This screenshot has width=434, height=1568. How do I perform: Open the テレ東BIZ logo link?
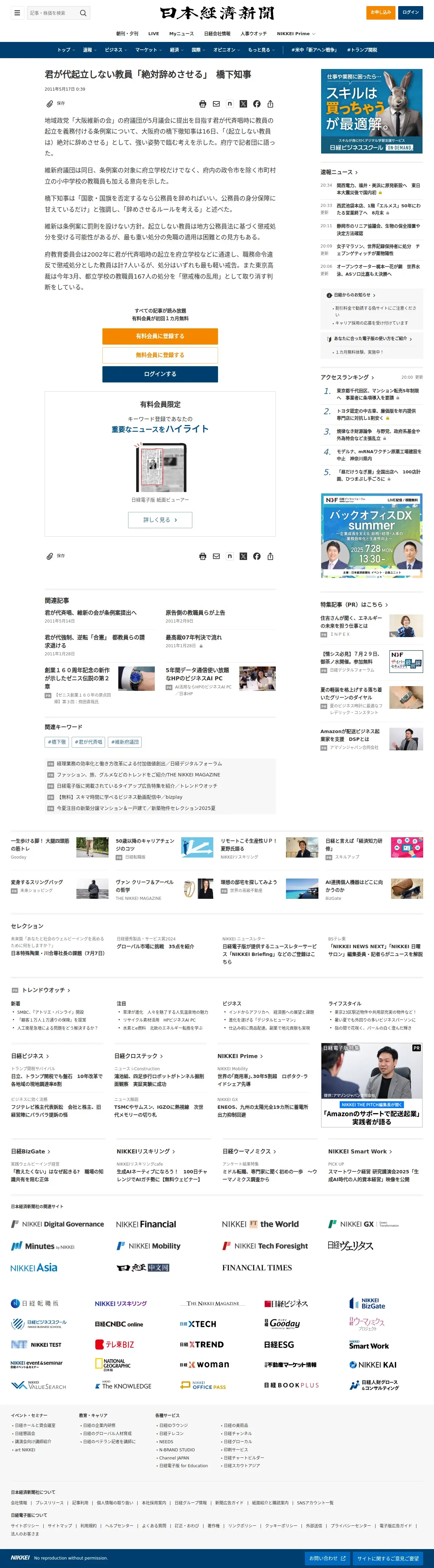[x=115, y=1344]
